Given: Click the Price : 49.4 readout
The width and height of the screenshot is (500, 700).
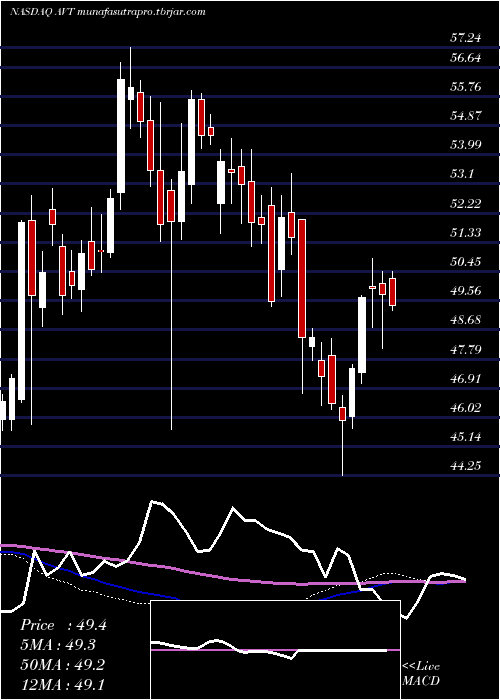Looking at the screenshot, I should pos(63,625).
